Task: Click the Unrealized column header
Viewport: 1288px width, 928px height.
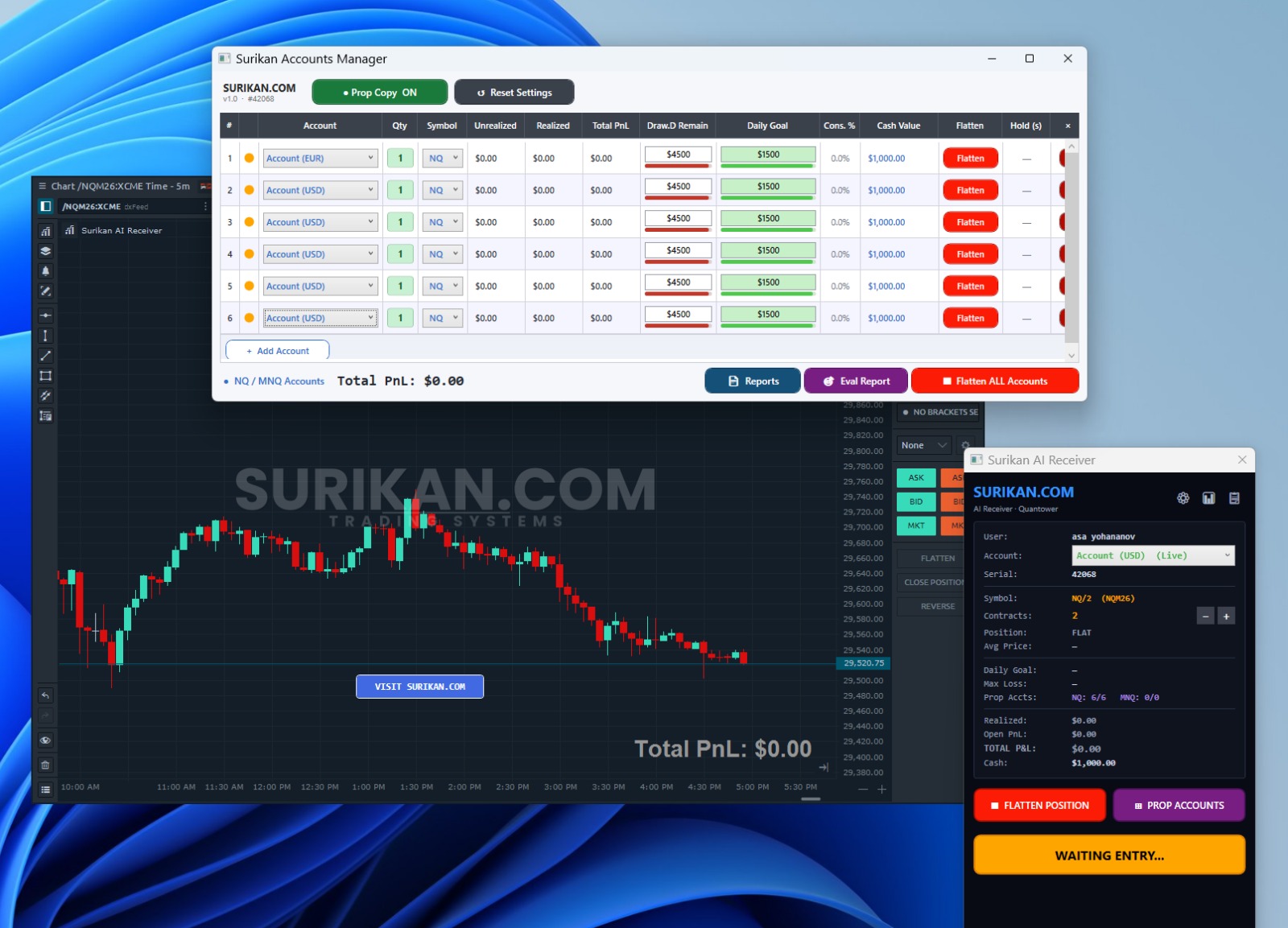Action: click(x=495, y=126)
